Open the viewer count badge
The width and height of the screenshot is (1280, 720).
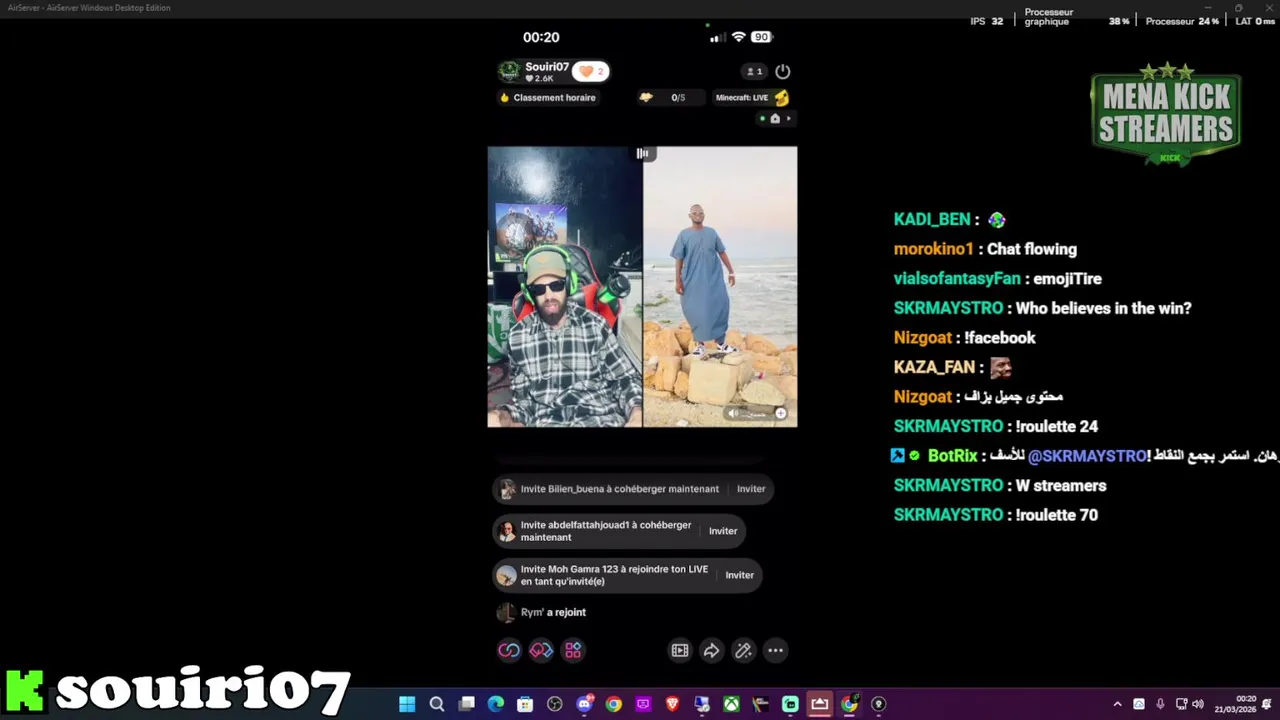pos(754,71)
